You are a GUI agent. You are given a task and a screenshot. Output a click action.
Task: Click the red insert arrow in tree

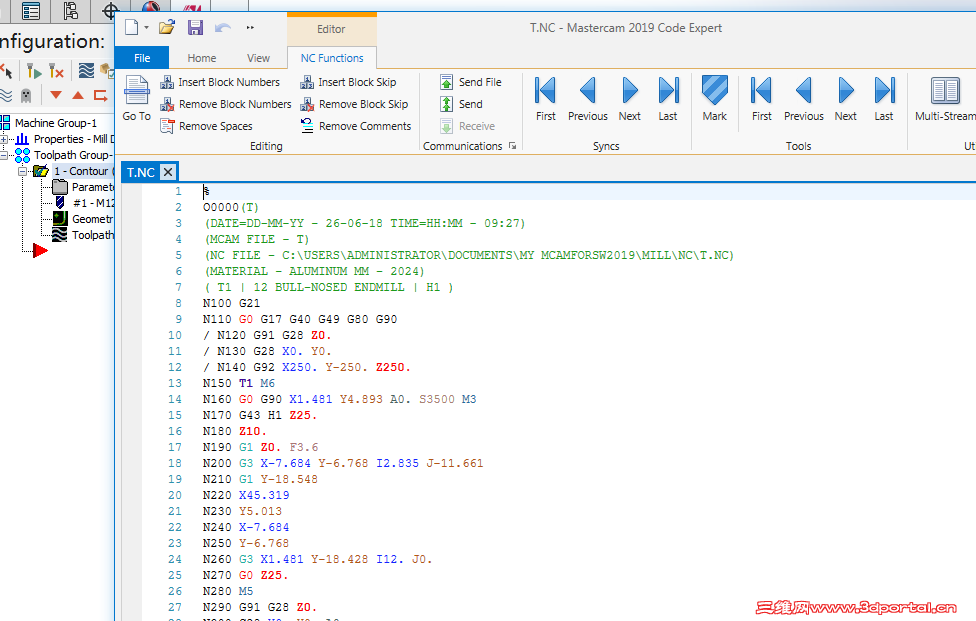click(40, 251)
